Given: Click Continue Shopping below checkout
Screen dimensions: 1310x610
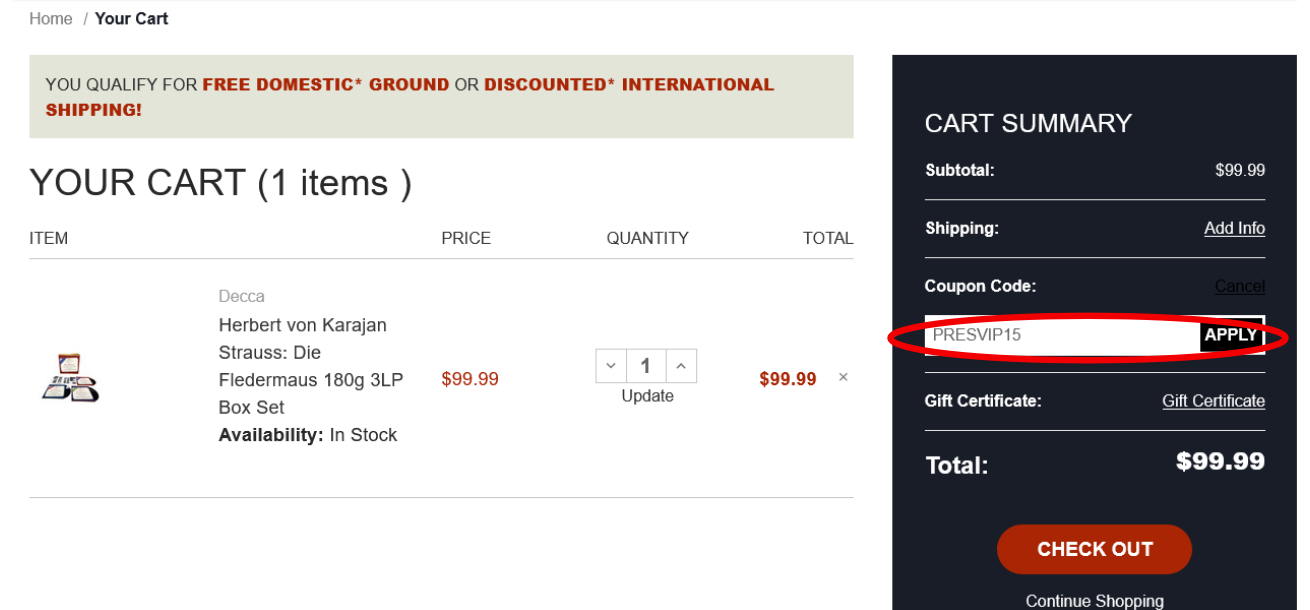Looking at the screenshot, I should 1094,600.
